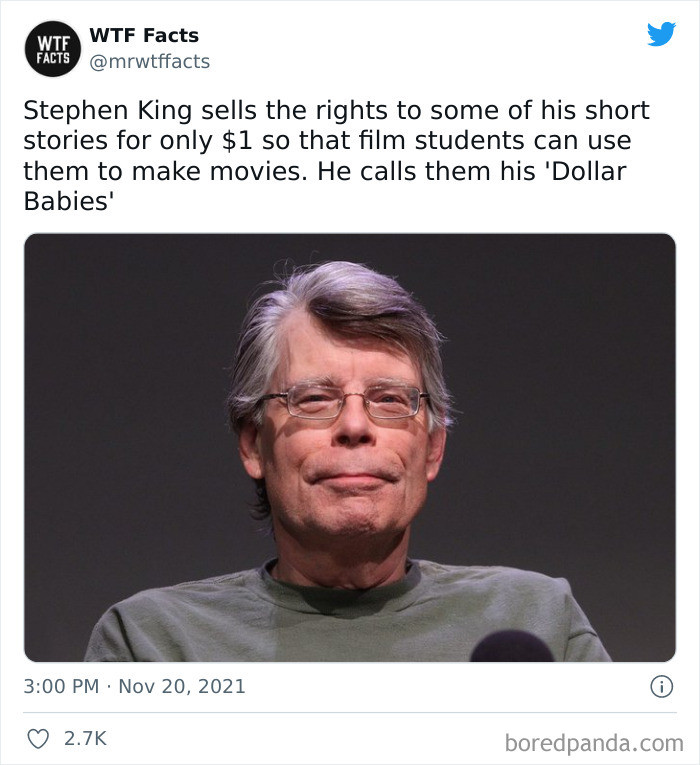Like the tweet with the heart icon

click(x=38, y=739)
